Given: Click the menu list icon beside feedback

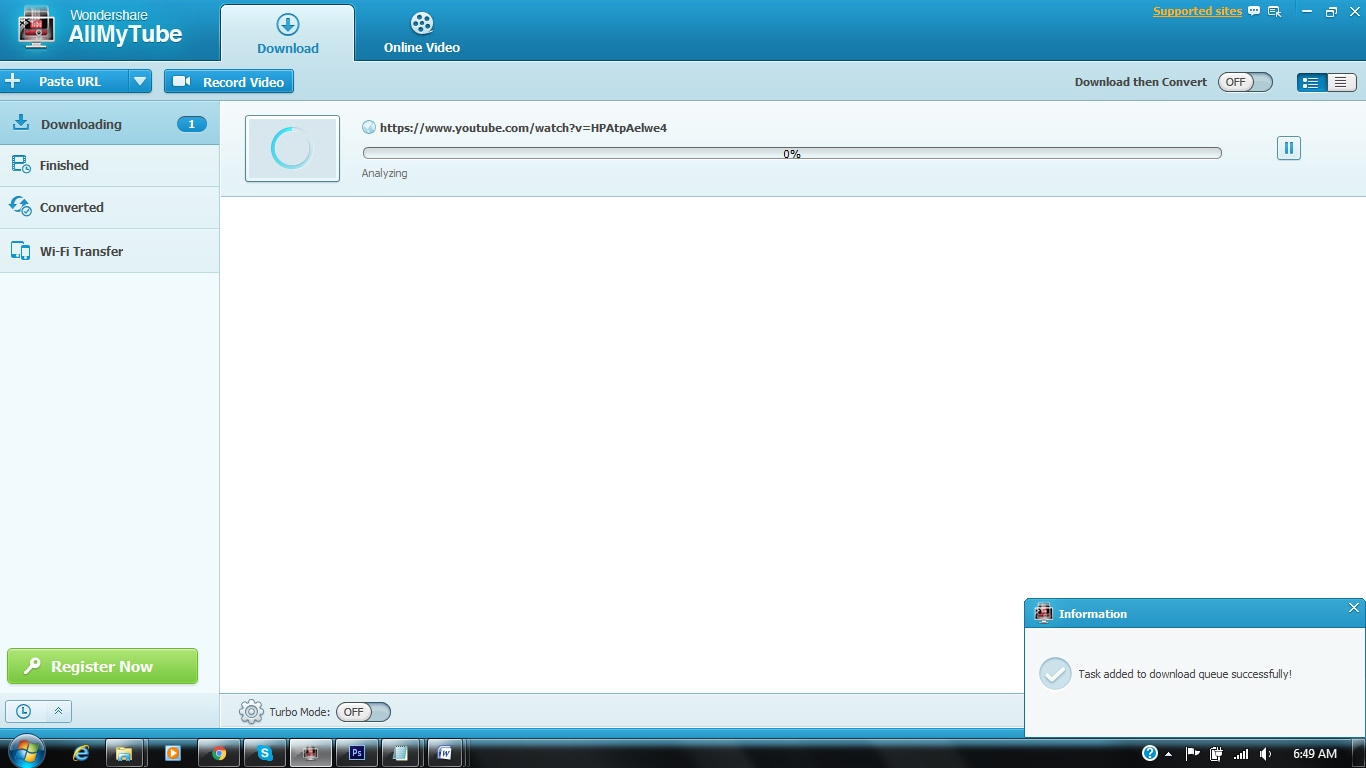Looking at the screenshot, I should click(1275, 12).
